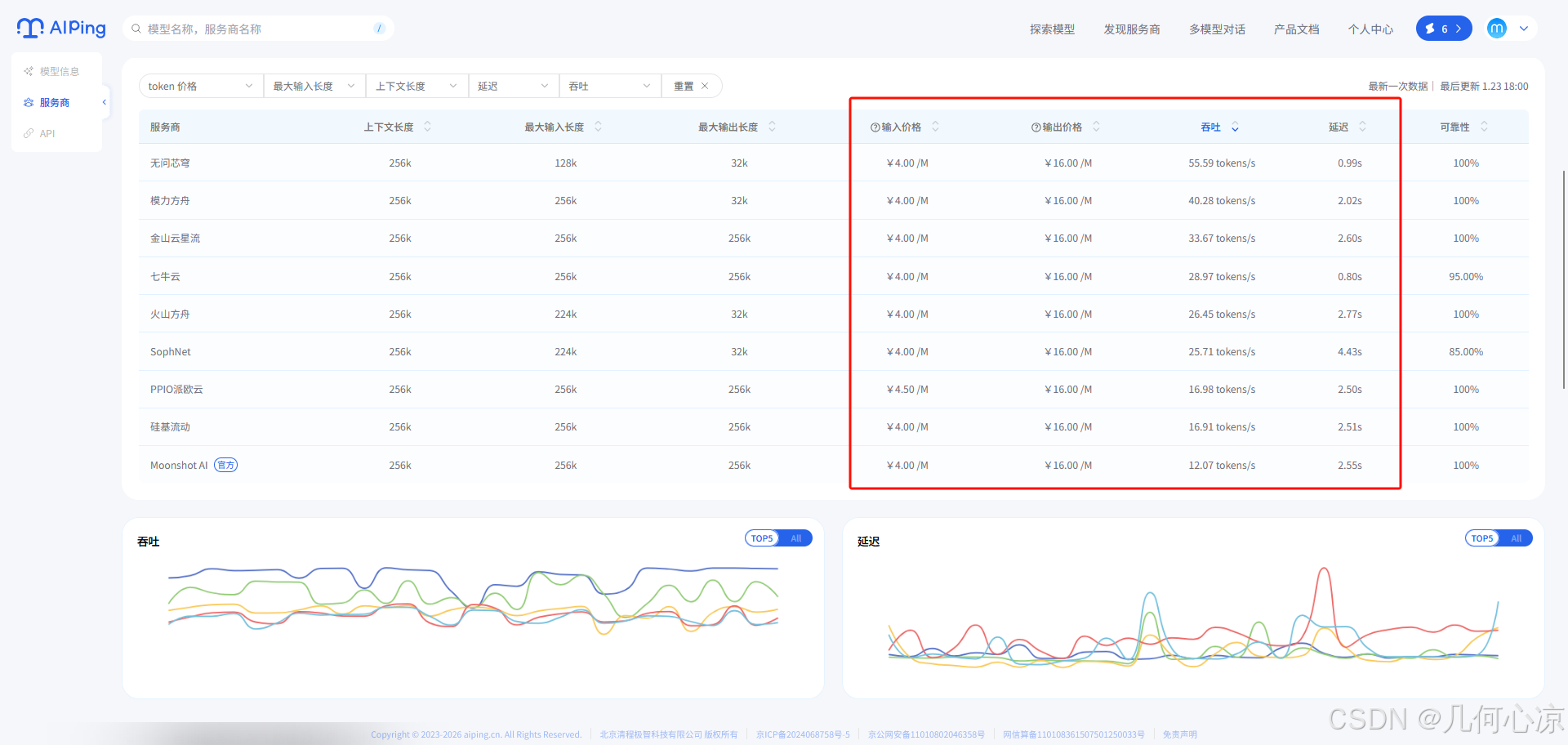Open the 网信算备 footer link
1568x745 pixels.
[1073, 734]
